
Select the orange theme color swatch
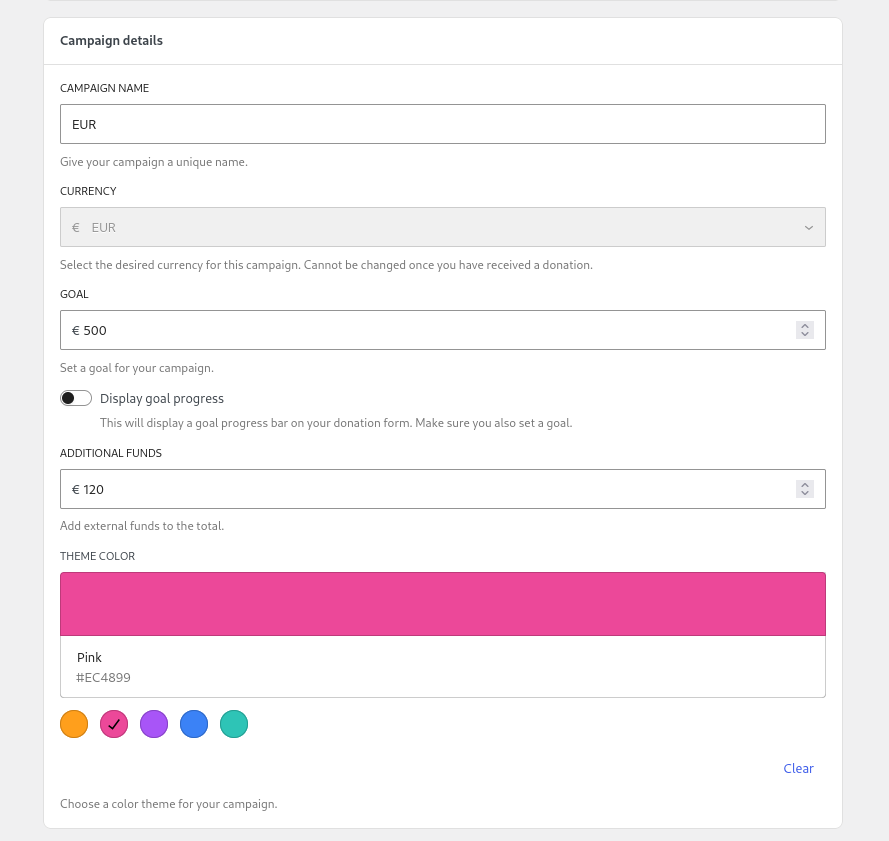point(74,724)
